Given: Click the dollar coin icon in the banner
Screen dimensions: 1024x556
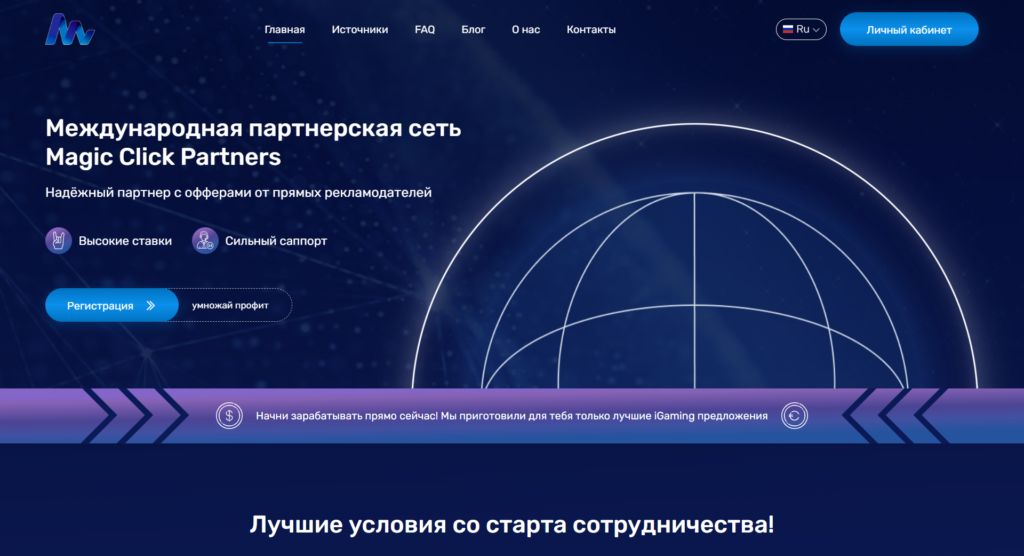Looking at the screenshot, I should point(229,416).
